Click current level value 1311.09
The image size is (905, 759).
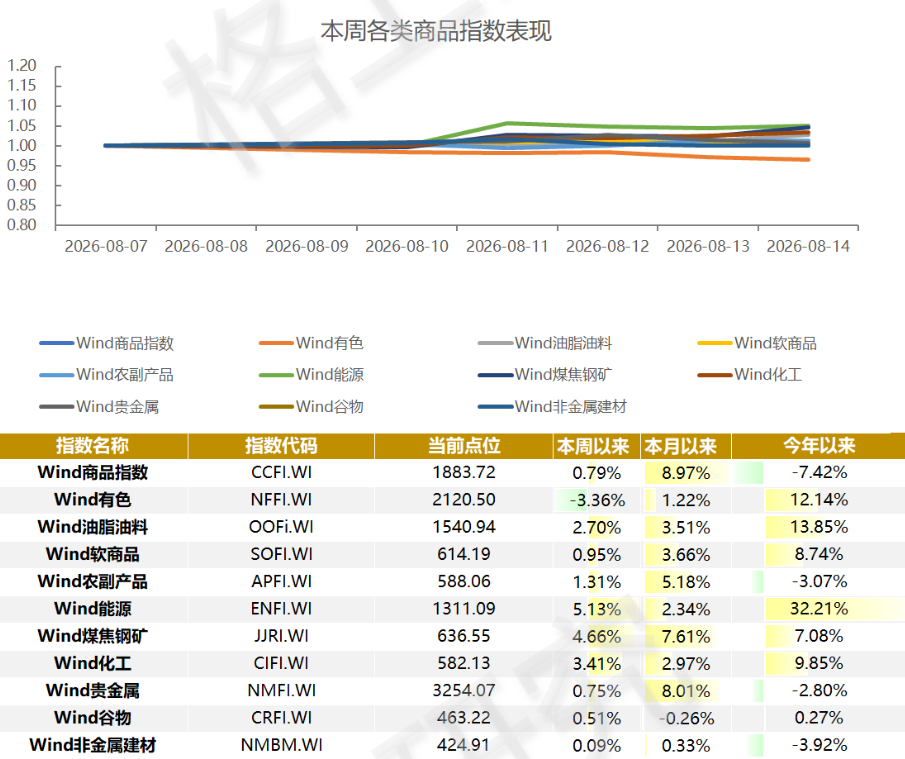coord(464,609)
